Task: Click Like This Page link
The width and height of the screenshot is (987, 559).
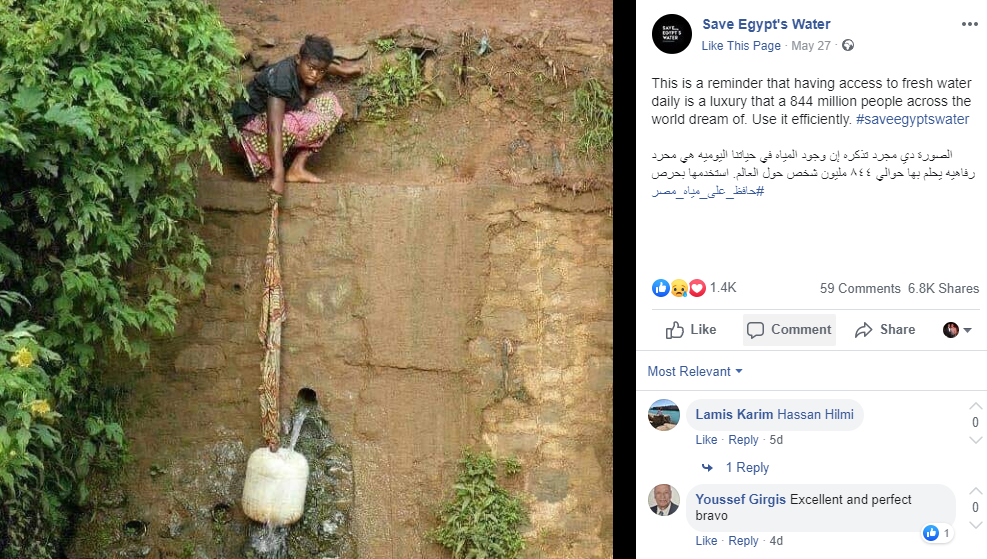Action: pyautogui.click(x=741, y=46)
